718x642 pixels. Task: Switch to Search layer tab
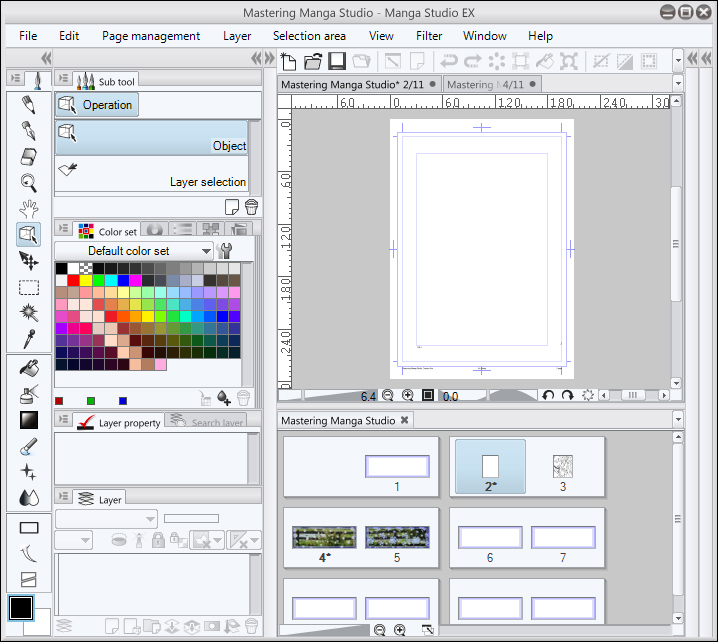[206, 420]
